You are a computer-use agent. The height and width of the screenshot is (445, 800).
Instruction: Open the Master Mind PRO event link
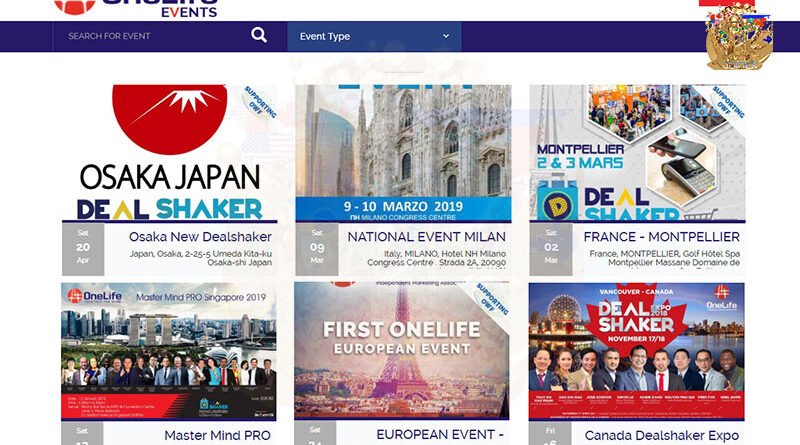click(217, 435)
